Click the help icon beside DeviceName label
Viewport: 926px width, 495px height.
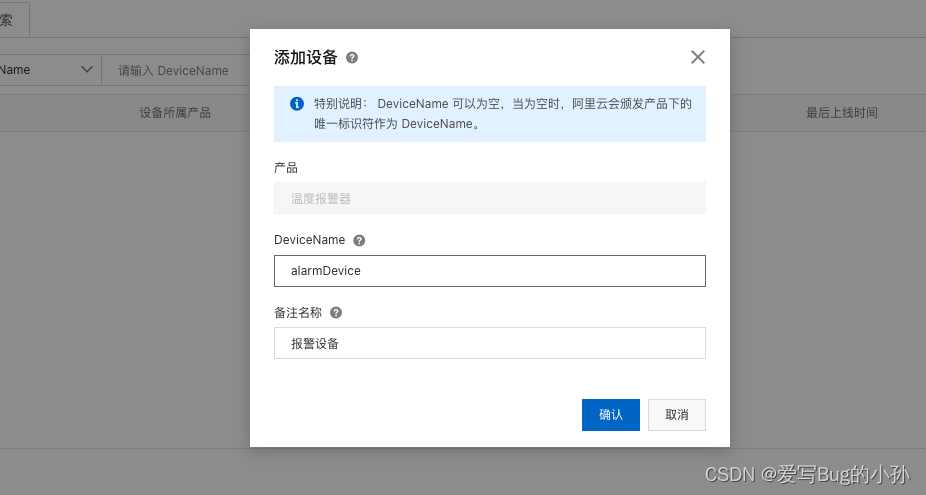(x=359, y=240)
